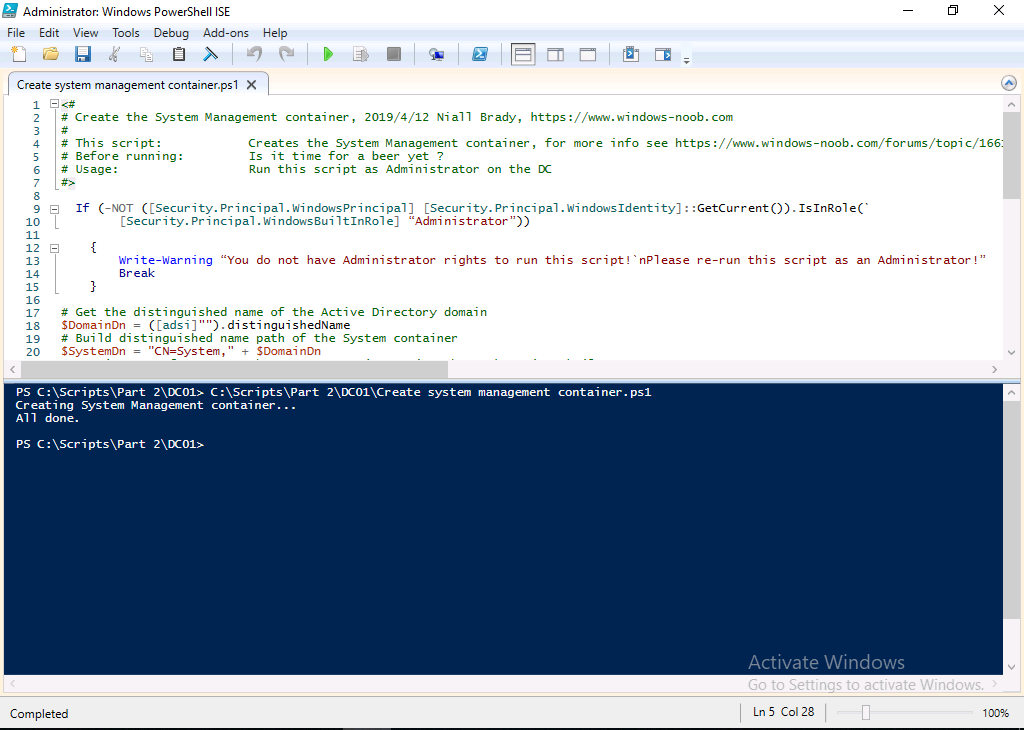Open the toolbar overflow options arrow
Screen dimensions: 1024x730
pos(686,60)
